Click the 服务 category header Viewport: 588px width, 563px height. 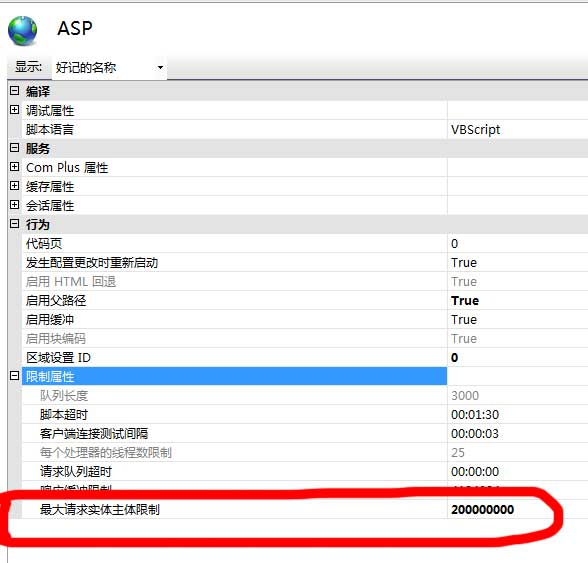click(38, 149)
